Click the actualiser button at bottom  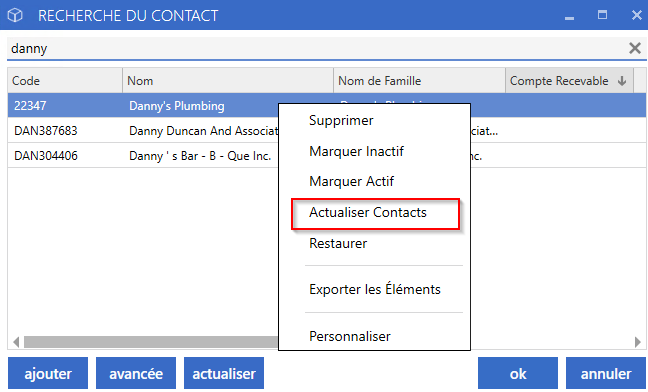224,373
